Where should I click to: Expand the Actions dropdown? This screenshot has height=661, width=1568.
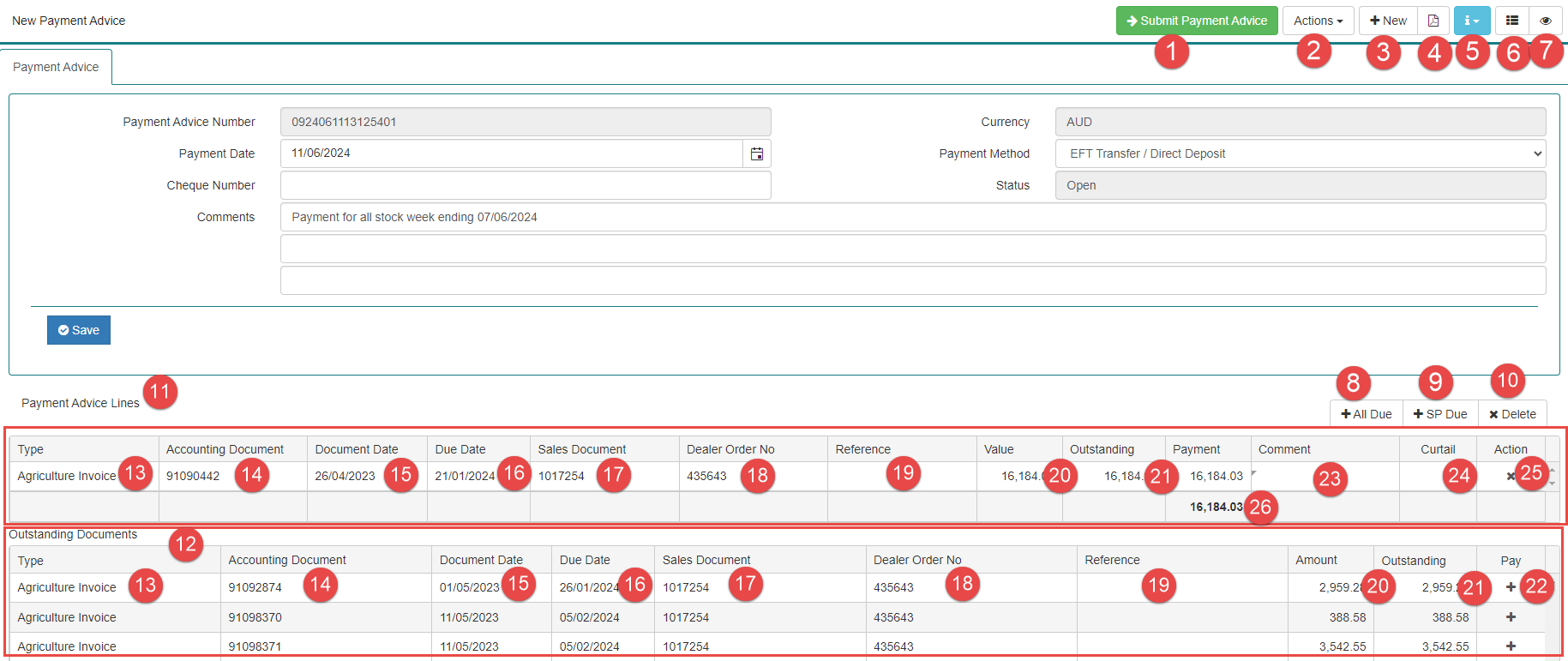click(x=1318, y=21)
